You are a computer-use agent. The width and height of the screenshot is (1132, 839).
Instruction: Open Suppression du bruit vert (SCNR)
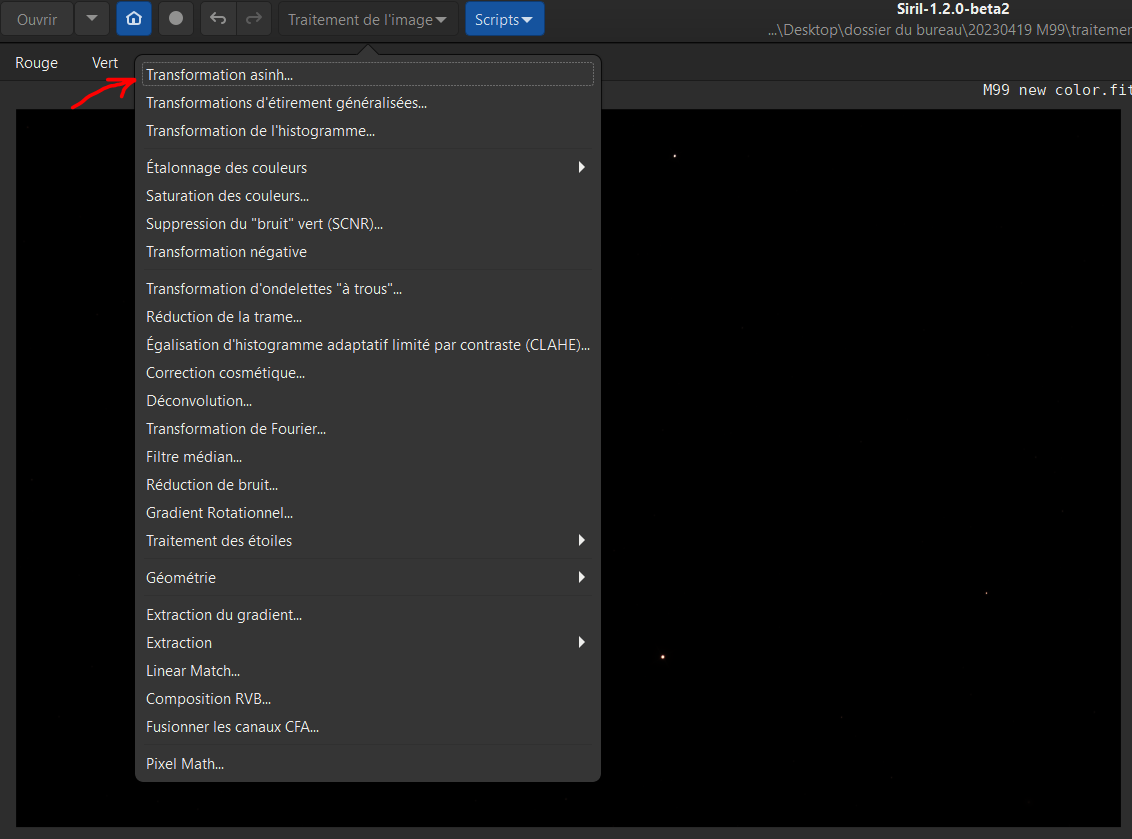[264, 224]
